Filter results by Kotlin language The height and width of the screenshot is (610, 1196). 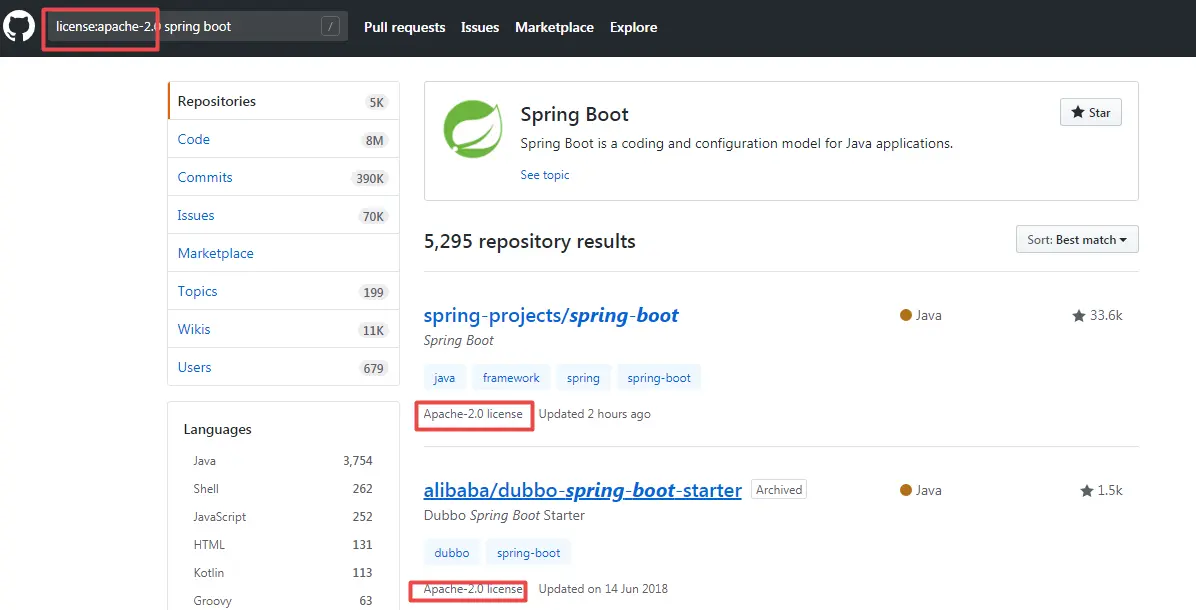[x=209, y=573]
